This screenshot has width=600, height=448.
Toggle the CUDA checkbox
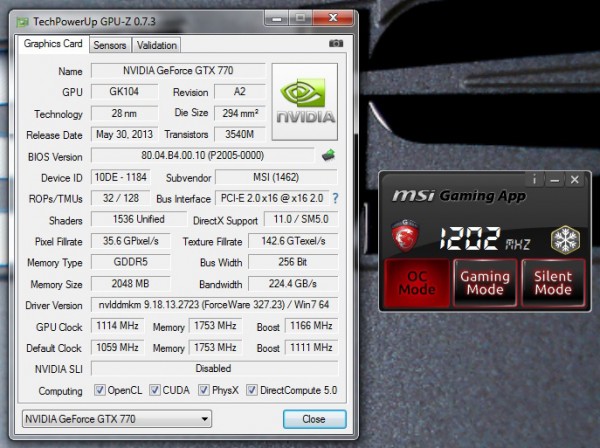tap(155, 390)
